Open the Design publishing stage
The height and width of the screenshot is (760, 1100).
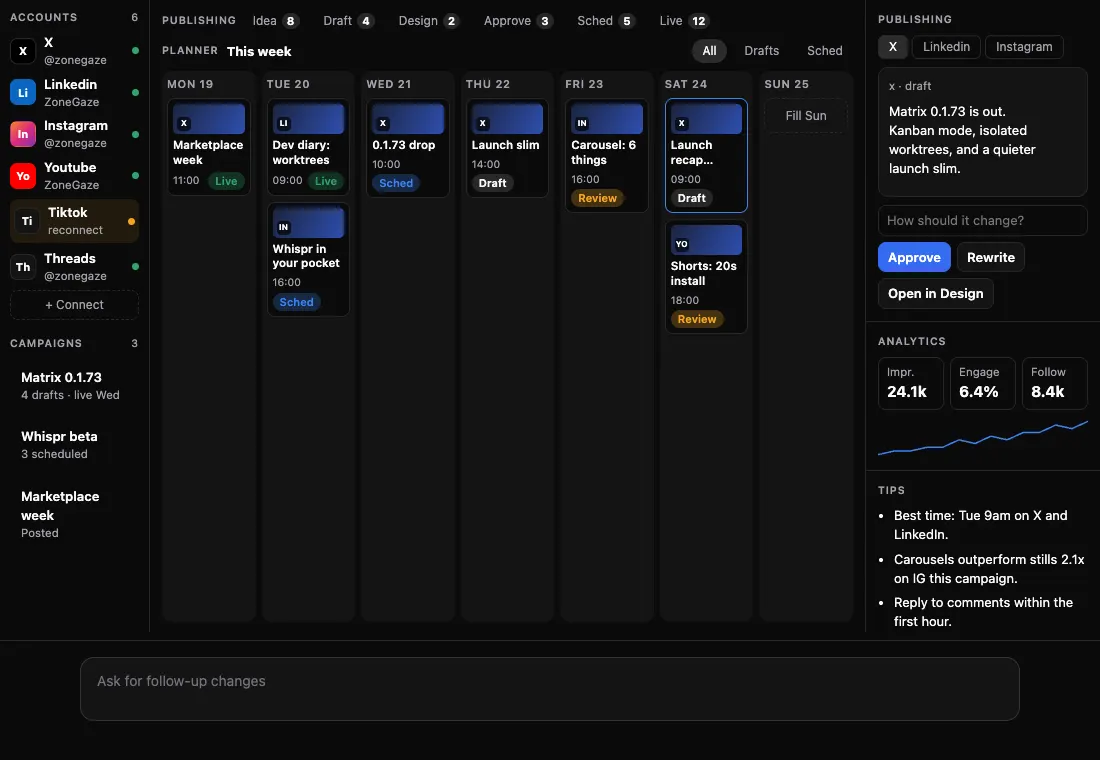(x=428, y=21)
